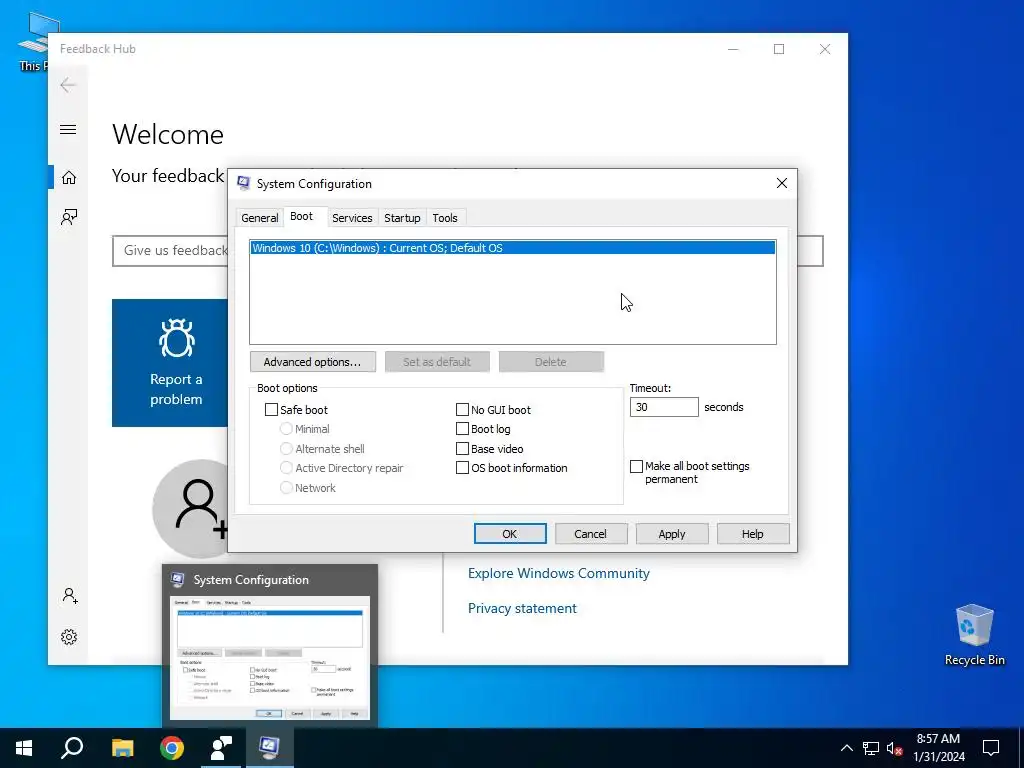Select Windows 10 boot entry
1024x768 pixels.
point(513,248)
